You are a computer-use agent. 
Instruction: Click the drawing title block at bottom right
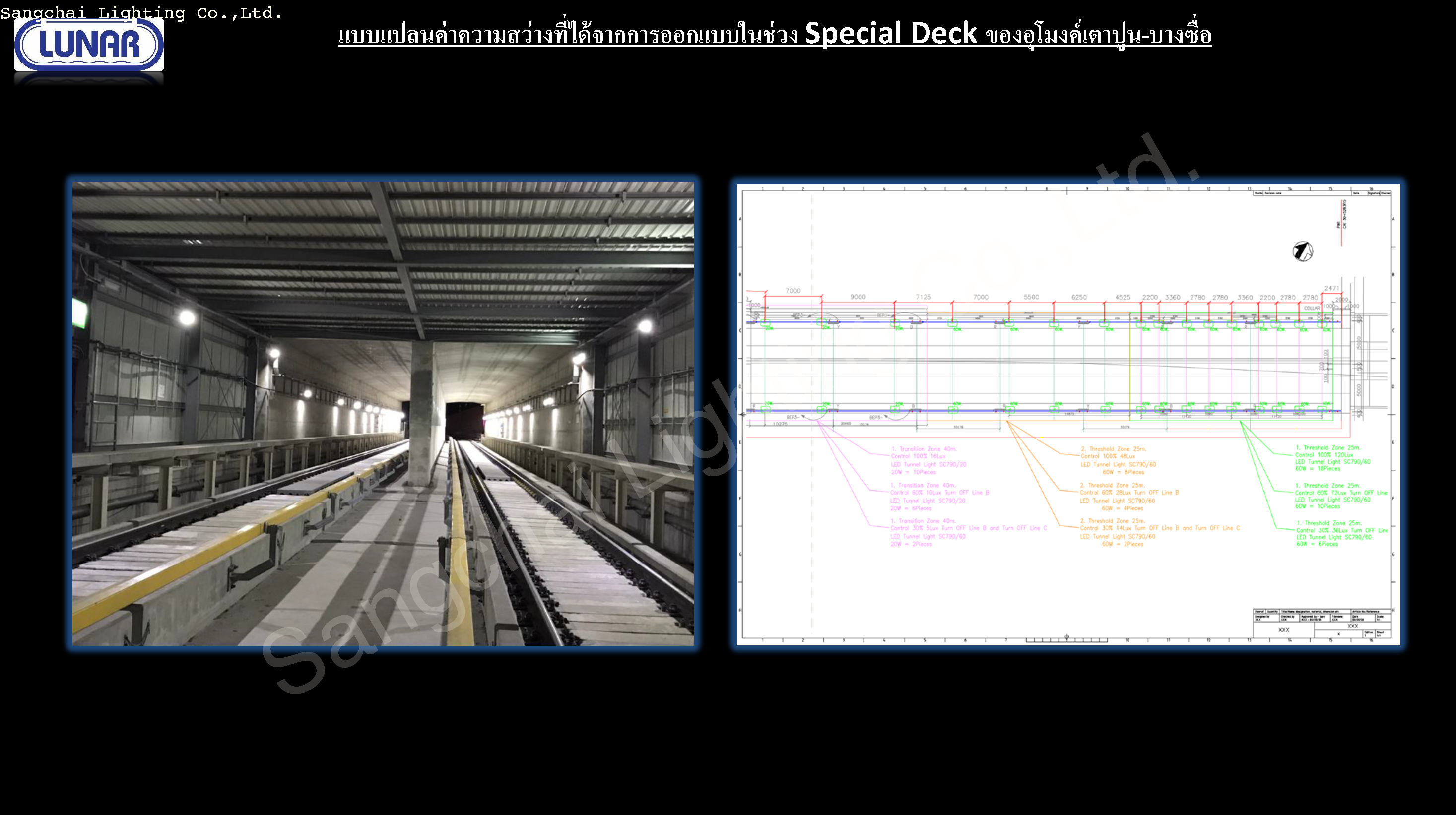click(x=1322, y=624)
